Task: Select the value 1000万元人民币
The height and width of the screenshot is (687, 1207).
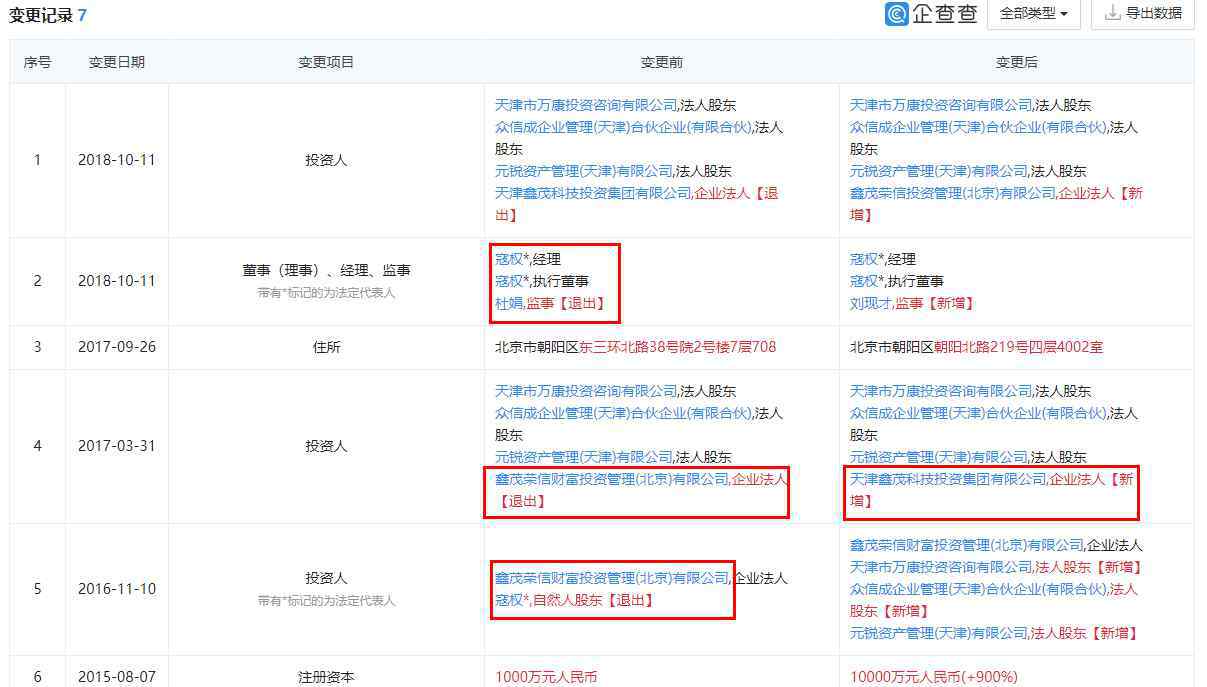Action: pyautogui.click(x=546, y=677)
